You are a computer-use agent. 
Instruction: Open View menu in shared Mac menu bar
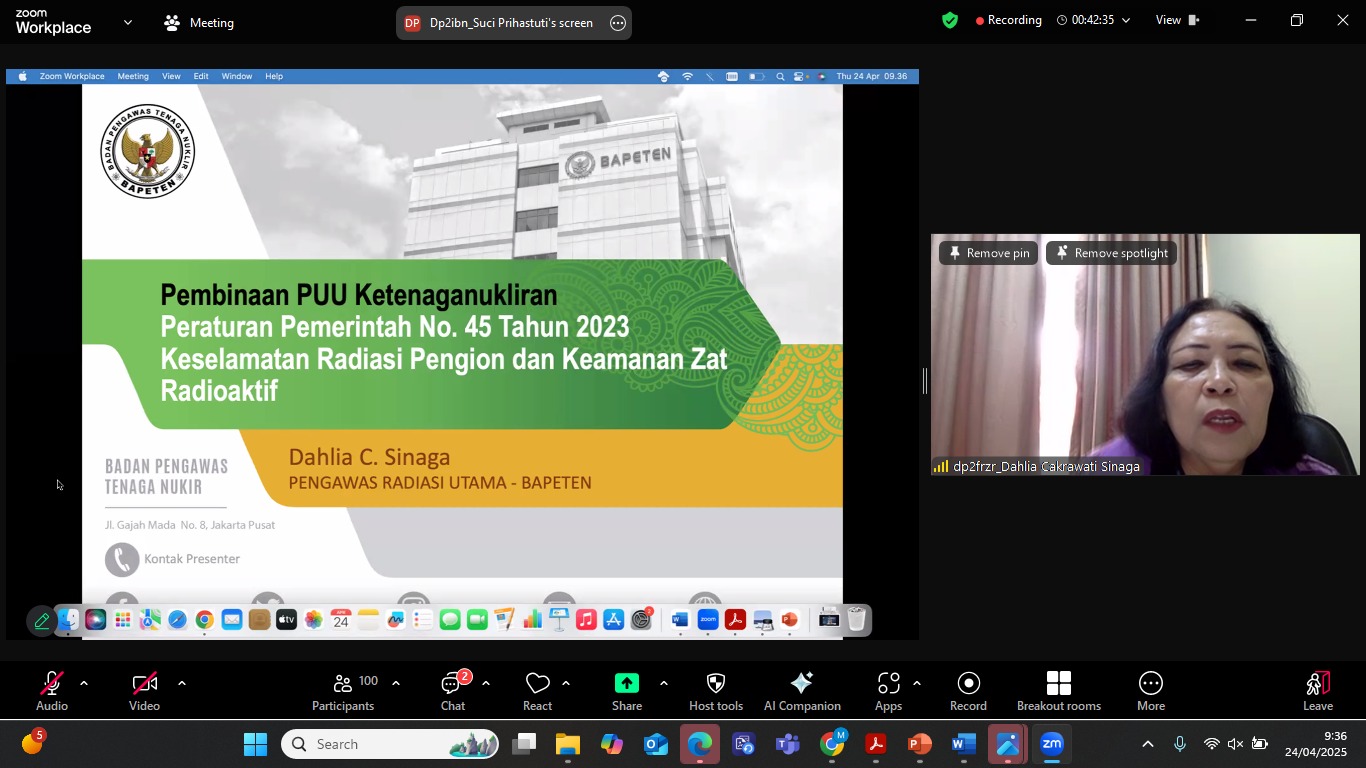click(172, 76)
